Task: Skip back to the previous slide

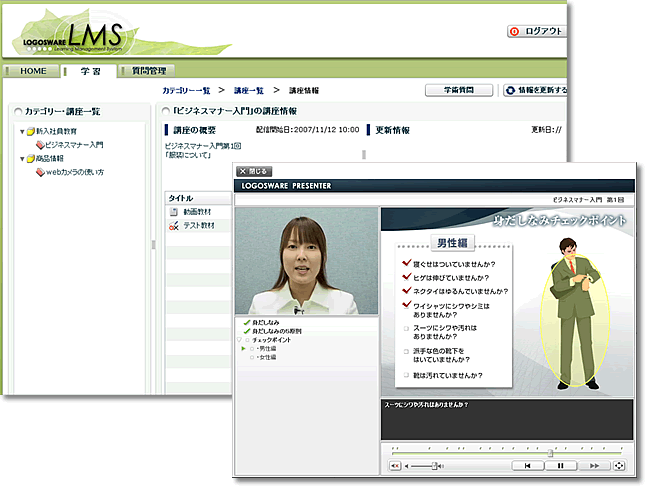Action: coord(527,465)
